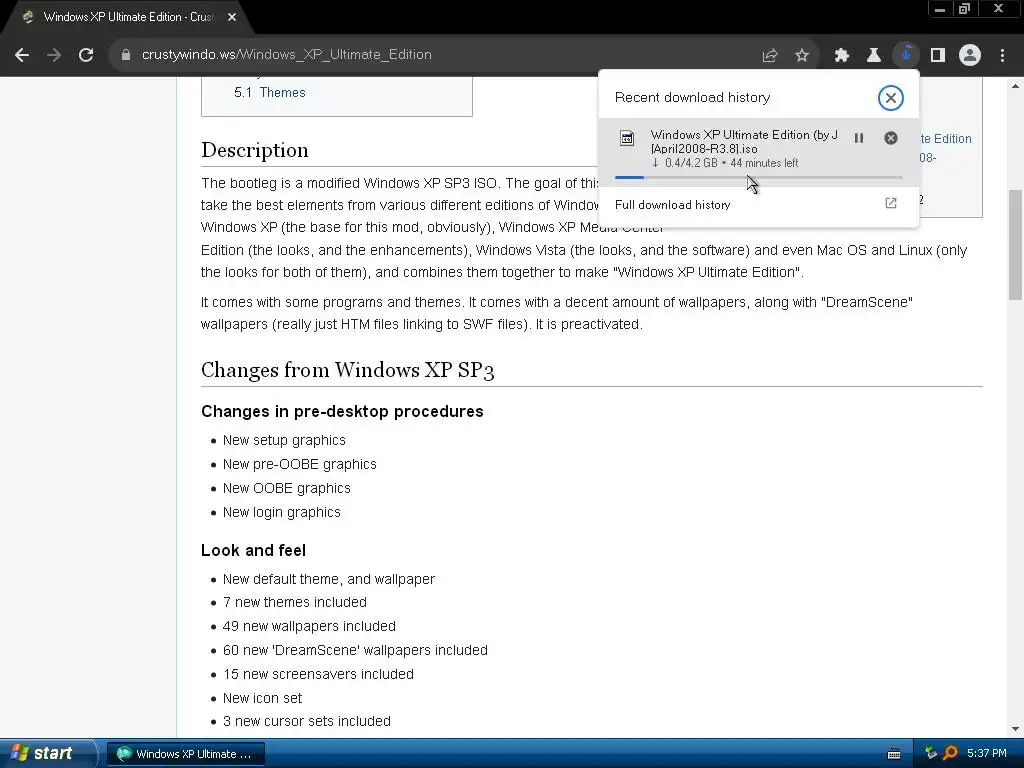Open Chrome Labs flask icon
1024x768 pixels.
tap(874, 56)
